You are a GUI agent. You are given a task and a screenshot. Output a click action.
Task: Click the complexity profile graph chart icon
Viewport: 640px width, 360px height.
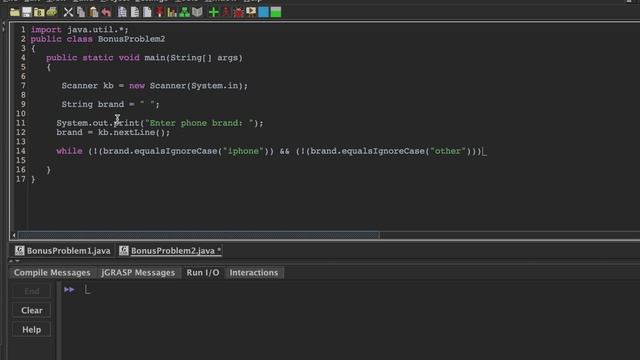[172, 12]
